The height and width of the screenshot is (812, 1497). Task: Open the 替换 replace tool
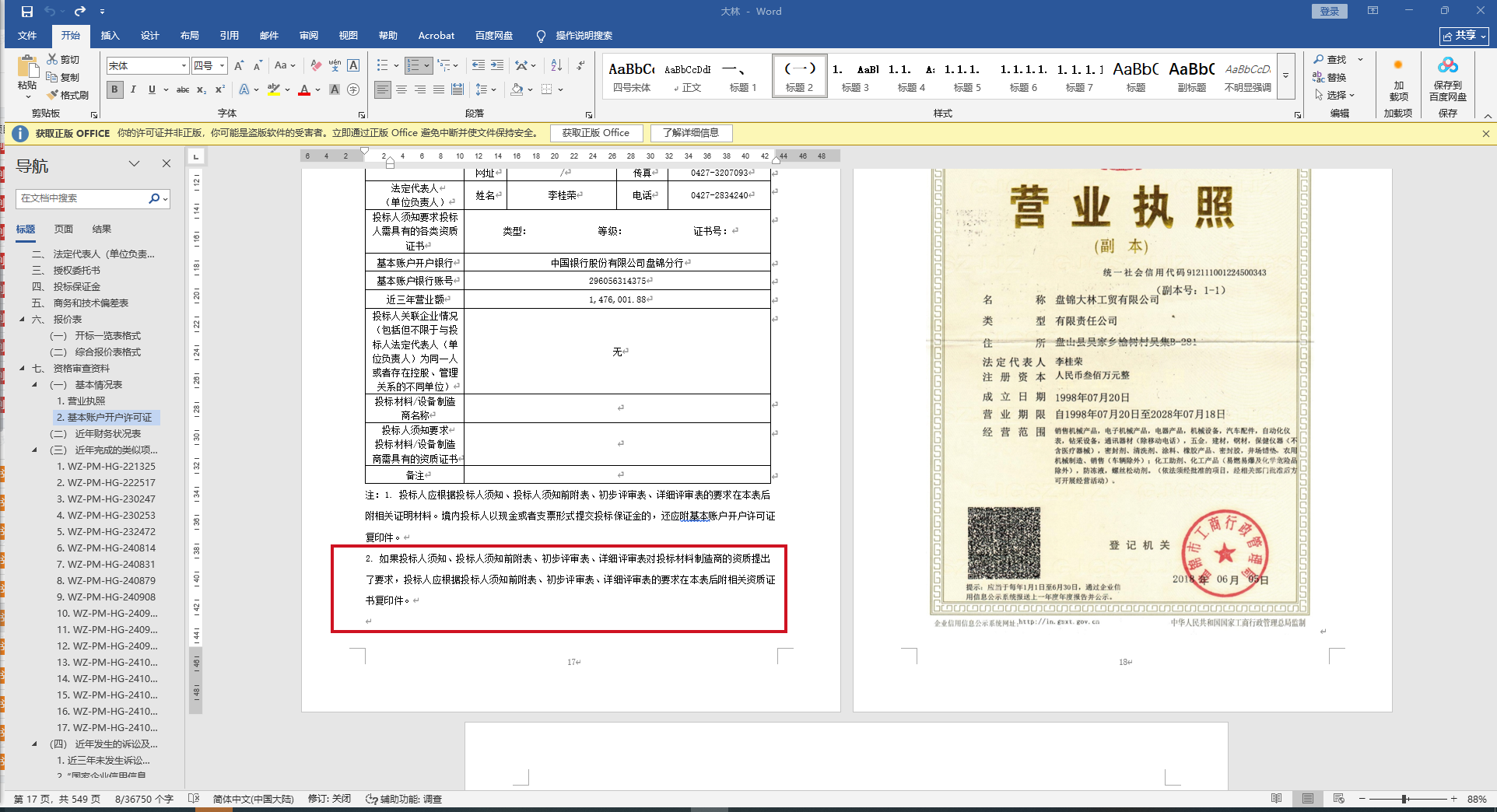tap(1330, 77)
